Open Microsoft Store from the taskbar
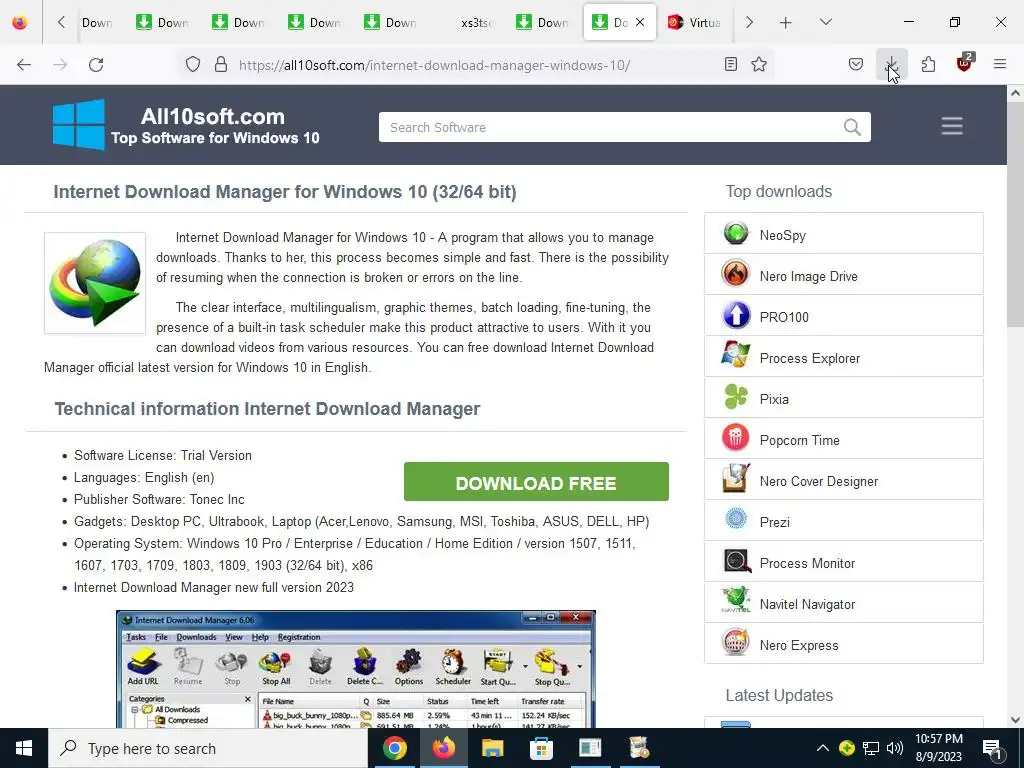 click(x=541, y=748)
